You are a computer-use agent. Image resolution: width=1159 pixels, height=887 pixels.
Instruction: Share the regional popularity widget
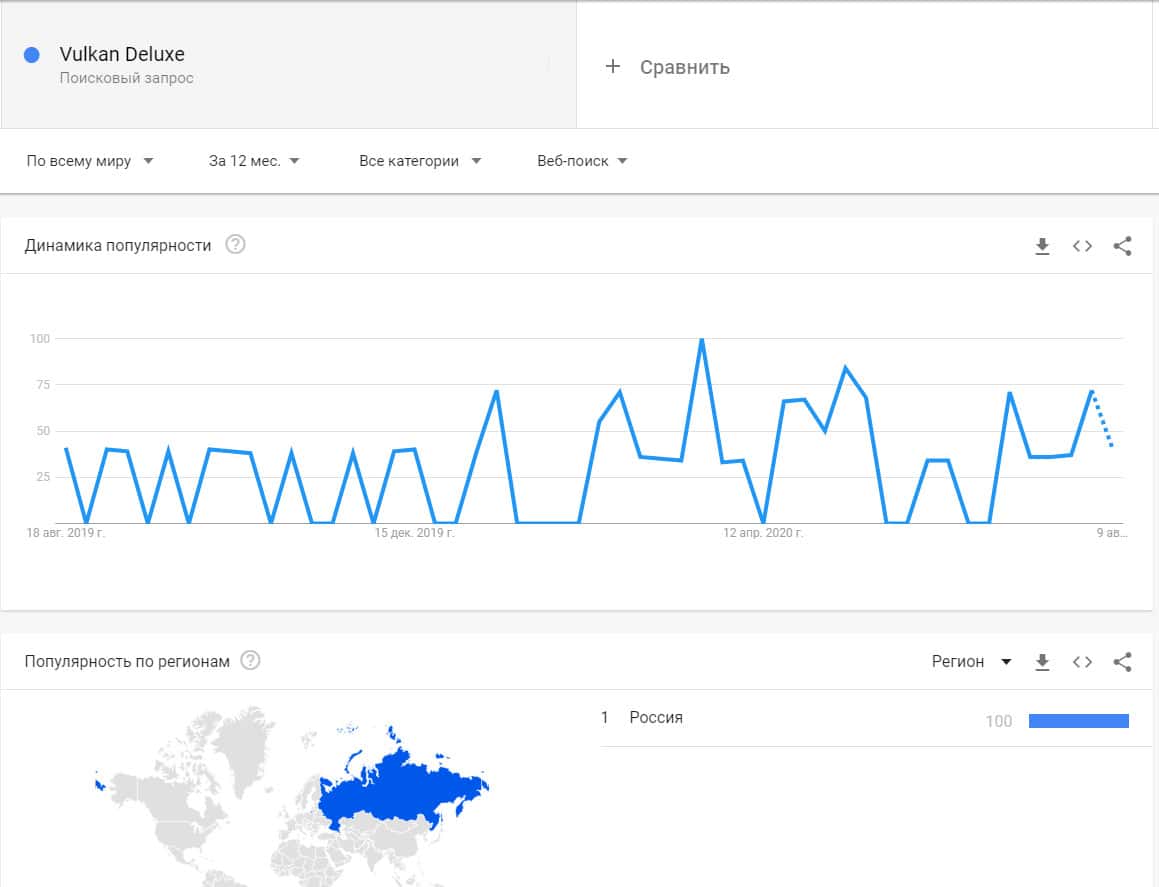pyautogui.click(x=1122, y=661)
